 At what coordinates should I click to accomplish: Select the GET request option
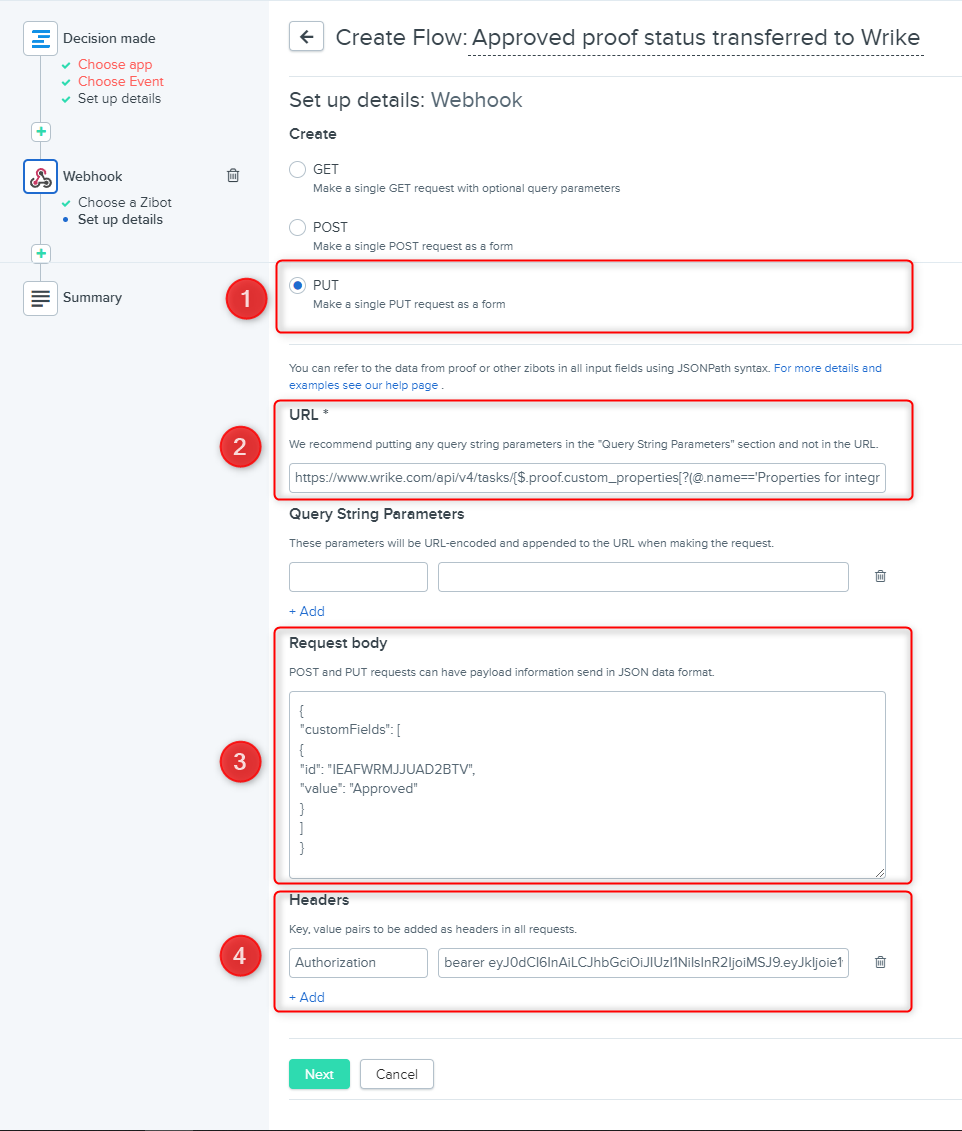[x=297, y=170]
